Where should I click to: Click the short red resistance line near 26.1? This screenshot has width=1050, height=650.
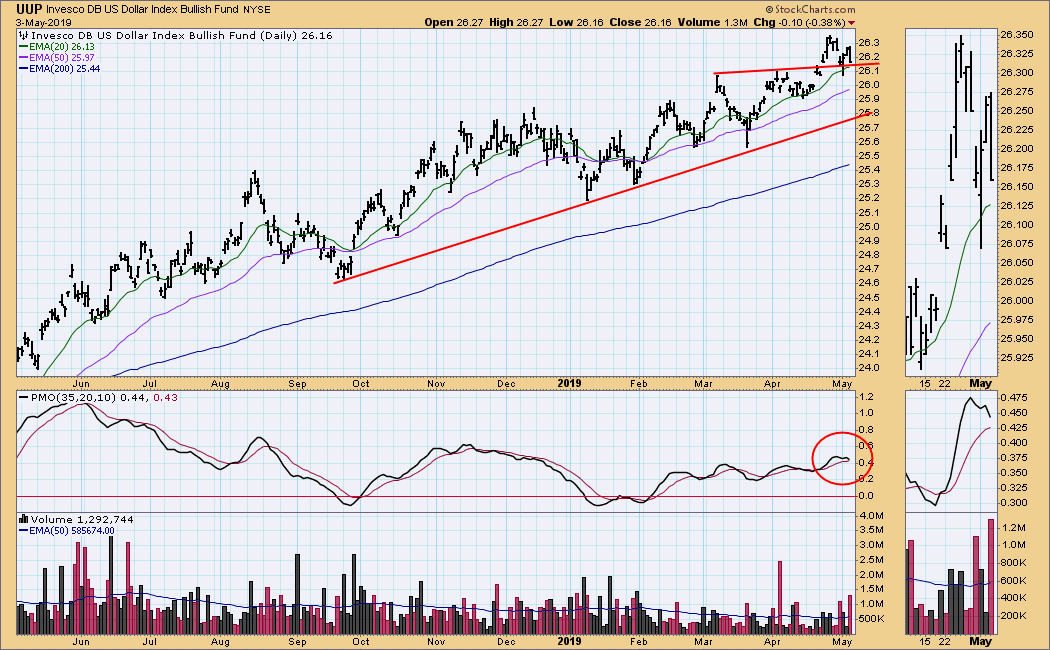click(x=780, y=70)
